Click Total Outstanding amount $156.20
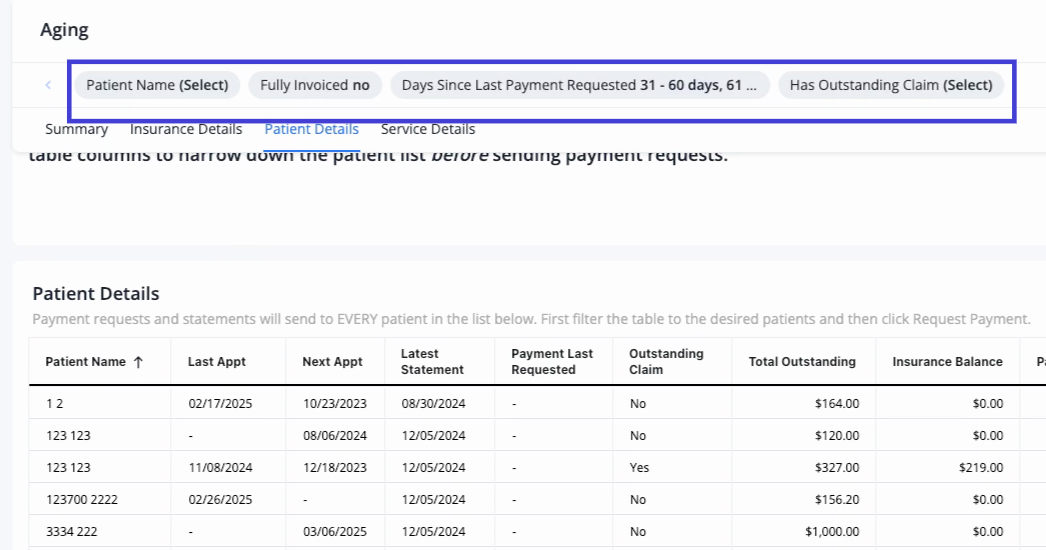 (x=837, y=500)
